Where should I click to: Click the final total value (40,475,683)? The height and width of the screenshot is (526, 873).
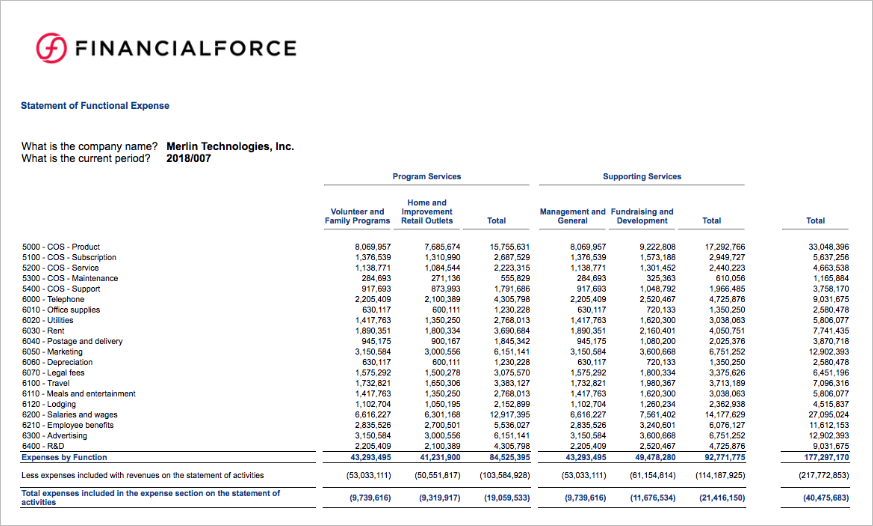(826, 497)
